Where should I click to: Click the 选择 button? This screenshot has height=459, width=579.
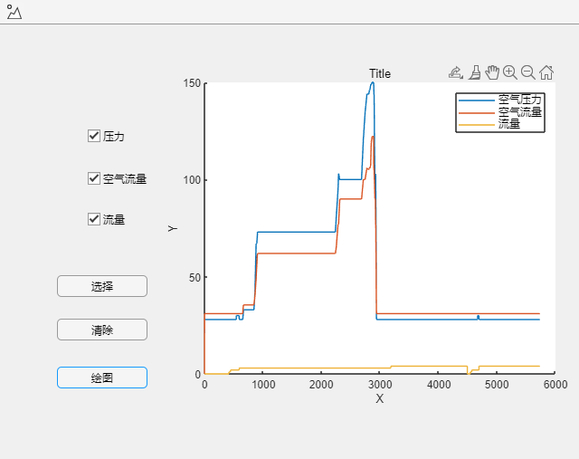[x=102, y=286]
